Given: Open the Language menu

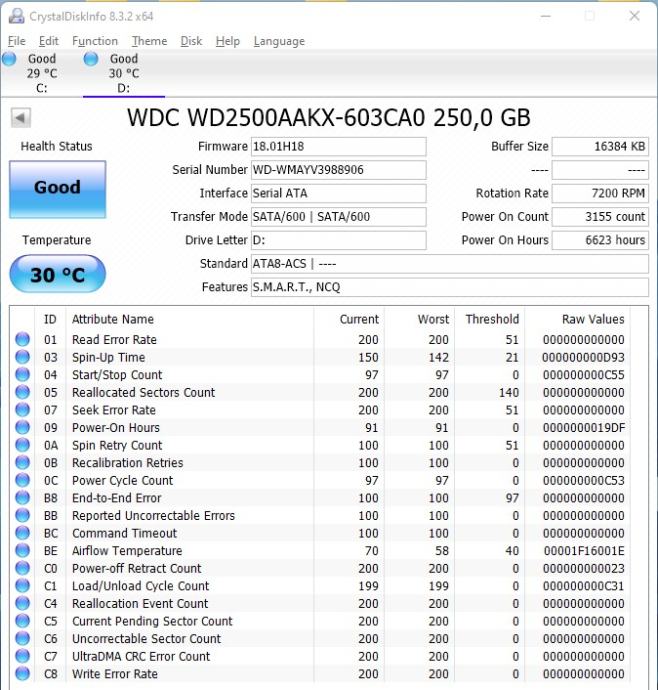Looking at the screenshot, I should [279, 41].
